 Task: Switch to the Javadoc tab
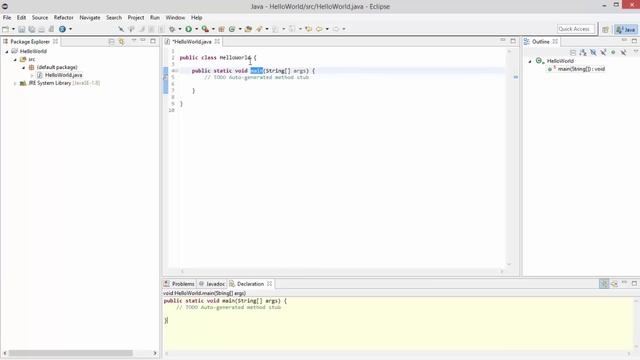tap(212, 284)
